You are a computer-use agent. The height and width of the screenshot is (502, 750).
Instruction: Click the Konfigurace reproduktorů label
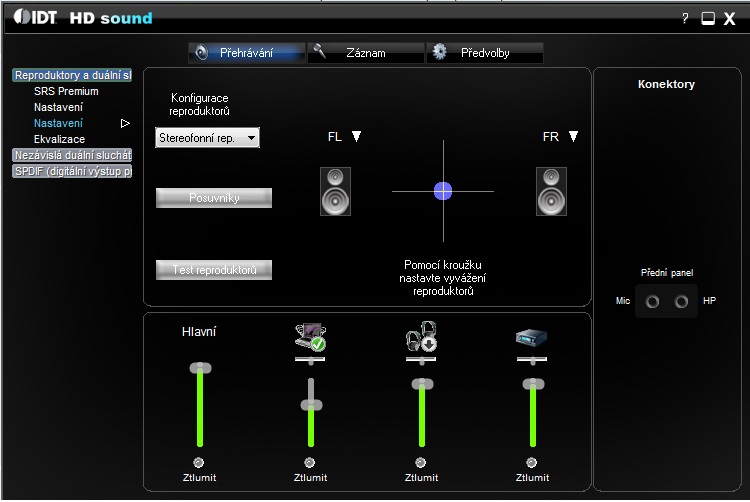pos(199,104)
